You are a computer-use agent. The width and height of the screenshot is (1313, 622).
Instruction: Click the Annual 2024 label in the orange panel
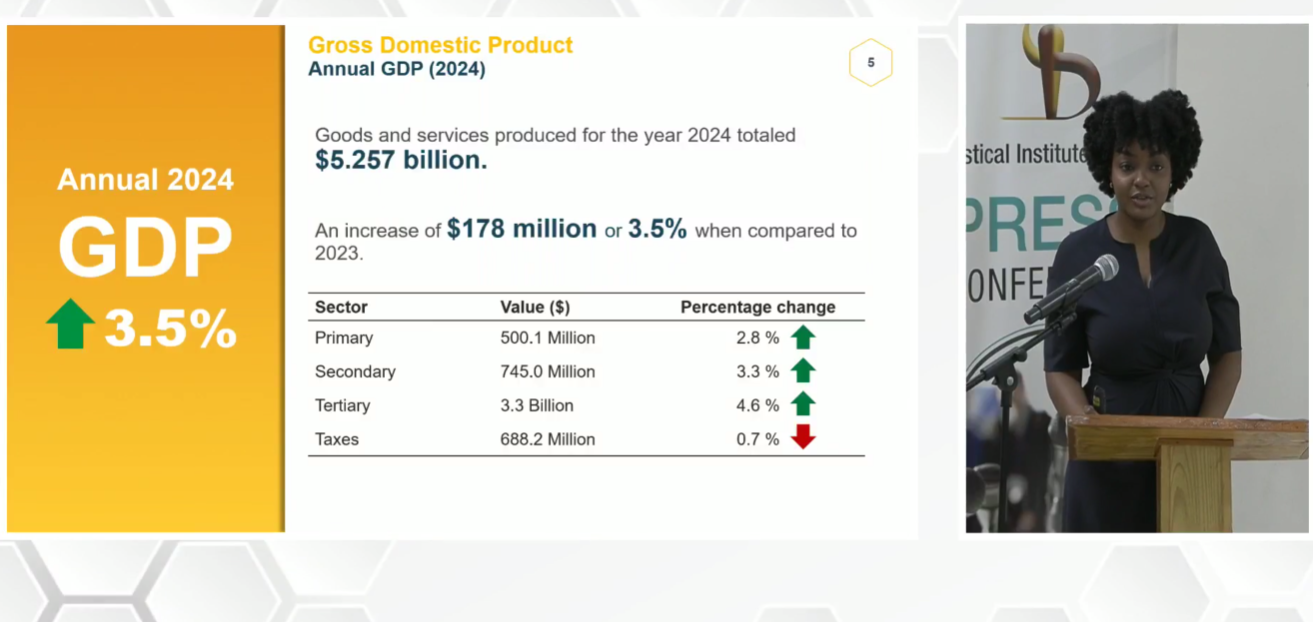click(145, 180)
